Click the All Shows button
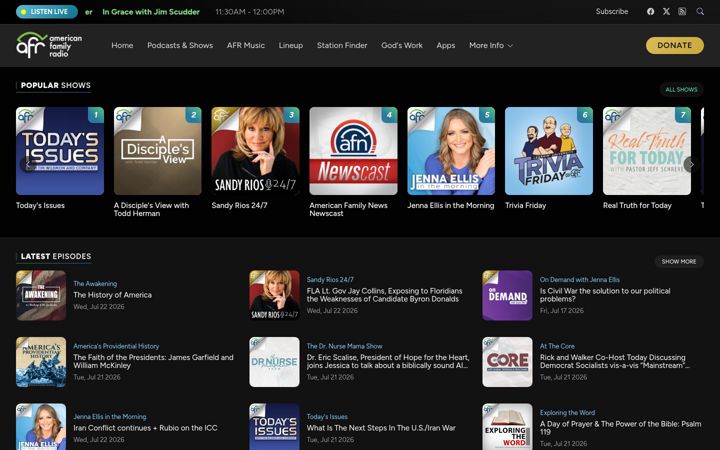This screenshot has height=450, width=720. [x=681, y=90]
